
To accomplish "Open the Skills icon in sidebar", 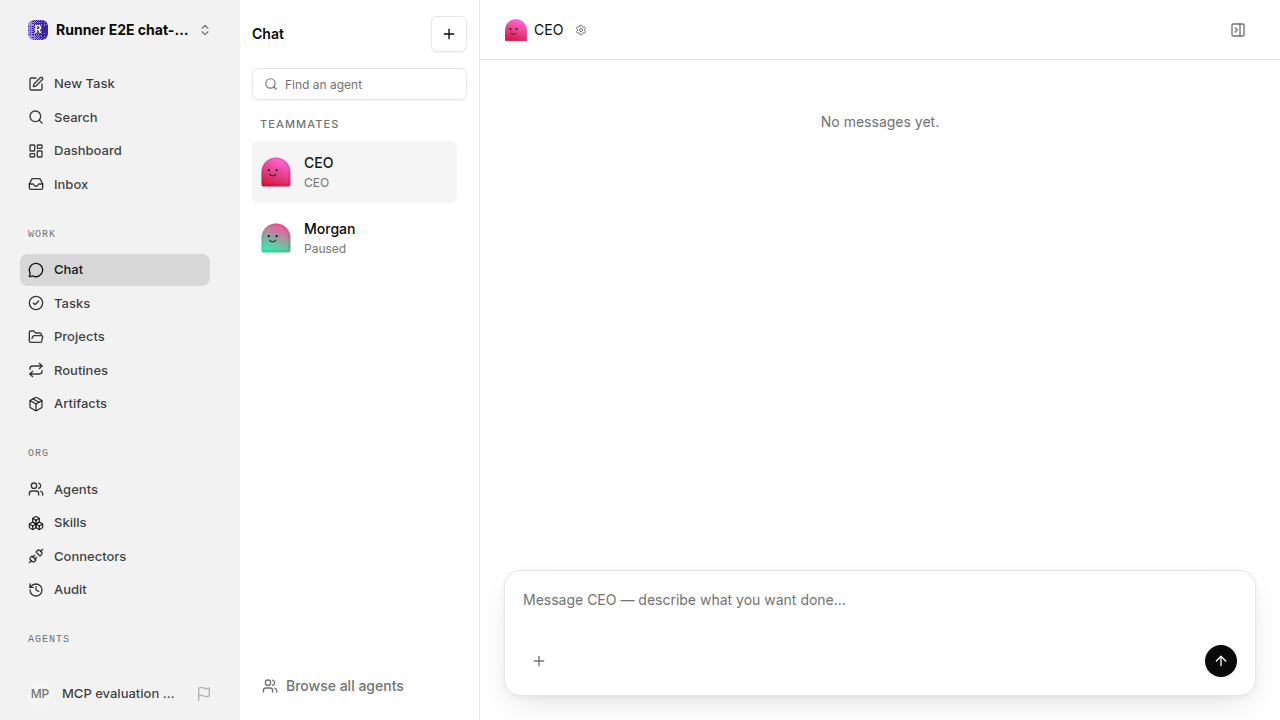I will pyautogui.click(x=36, y=523).
